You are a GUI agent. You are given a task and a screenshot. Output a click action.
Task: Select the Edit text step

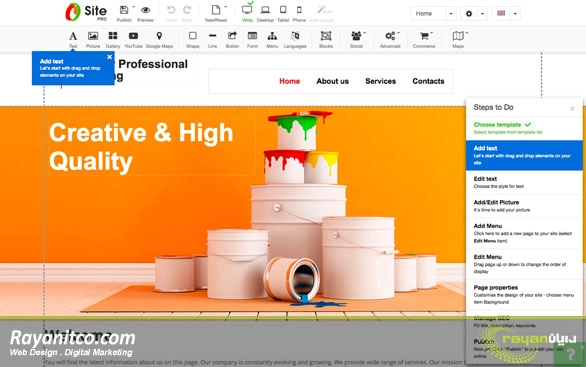tap(524, 182)
